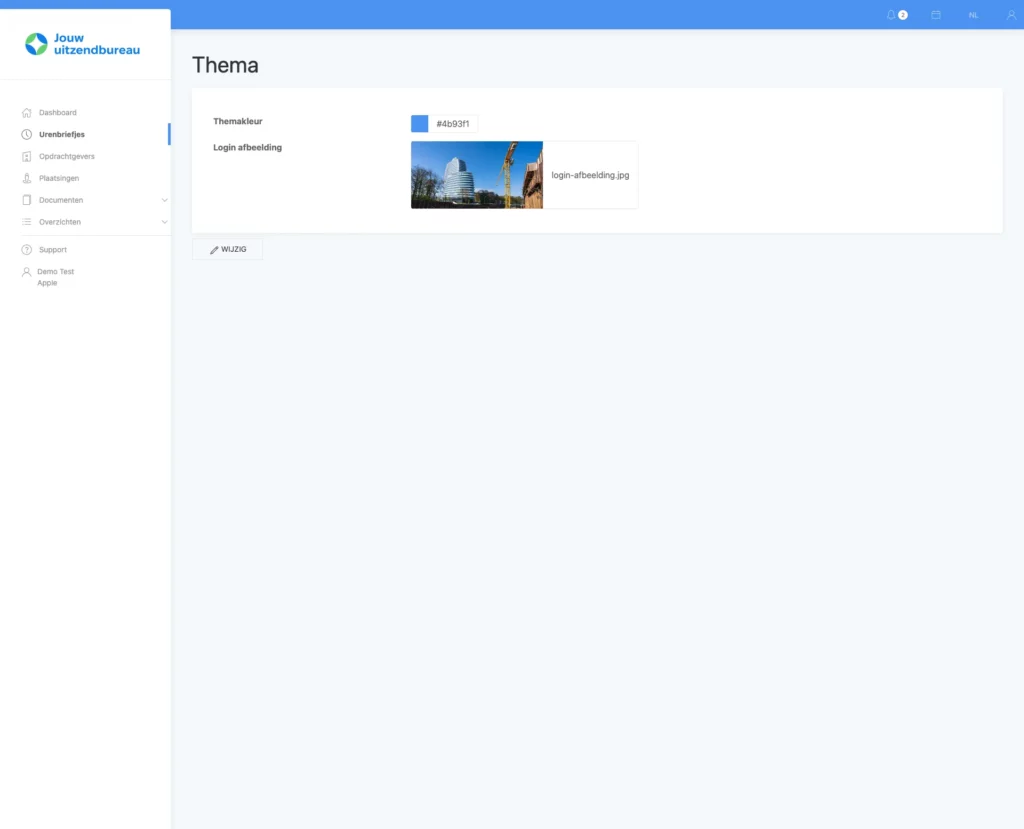Click the Plaatsingen icon in sidebar
The height and width of the screenshot is (829, 1024).
coord(27,178)
